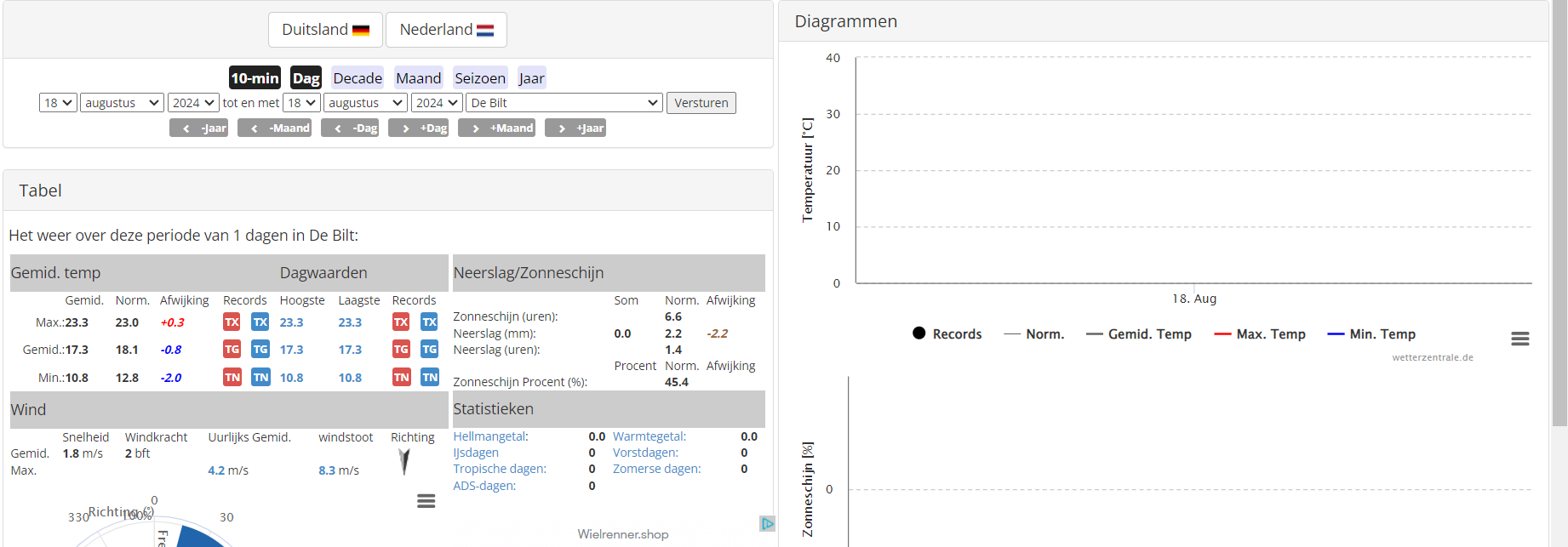This screenshot has width=1568, height=547.
Task: Click red TX record icon in Max row
Action: [x=232, y=322]
